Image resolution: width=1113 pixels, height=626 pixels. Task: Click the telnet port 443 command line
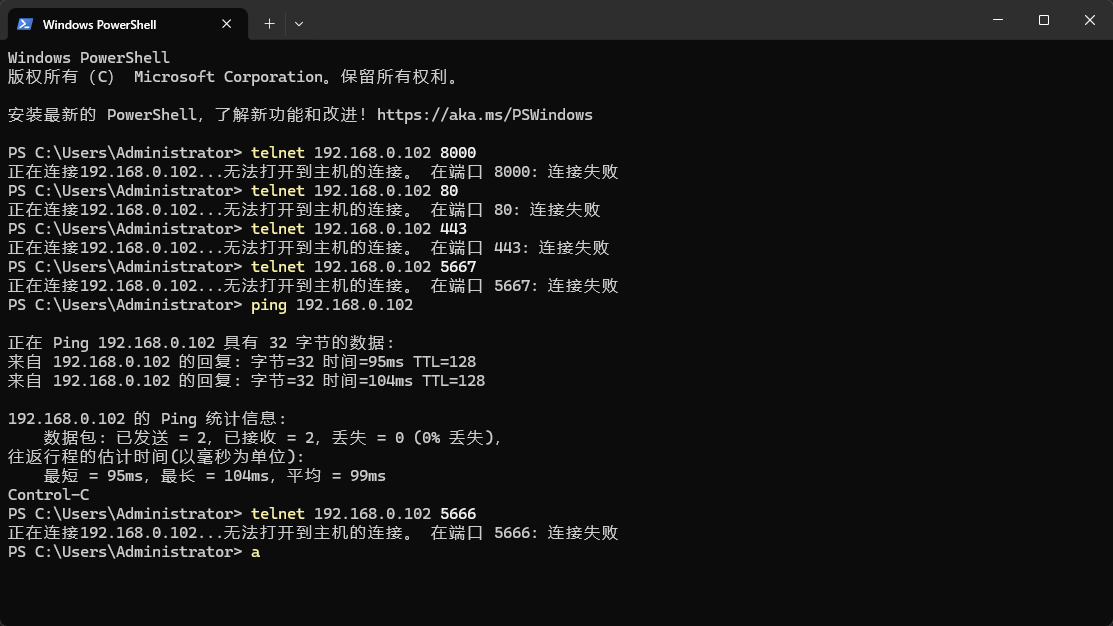(x=358, y=229)
